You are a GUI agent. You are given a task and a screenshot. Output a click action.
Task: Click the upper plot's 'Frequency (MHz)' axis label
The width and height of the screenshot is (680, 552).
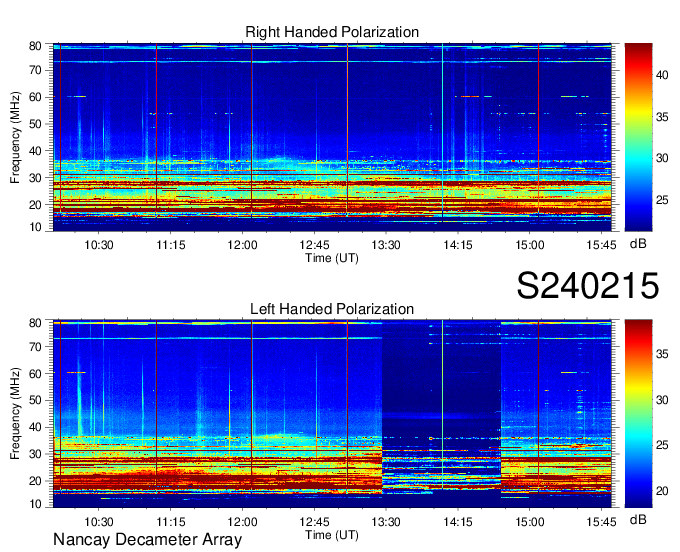pyautogui.click(x=15, y=137)
